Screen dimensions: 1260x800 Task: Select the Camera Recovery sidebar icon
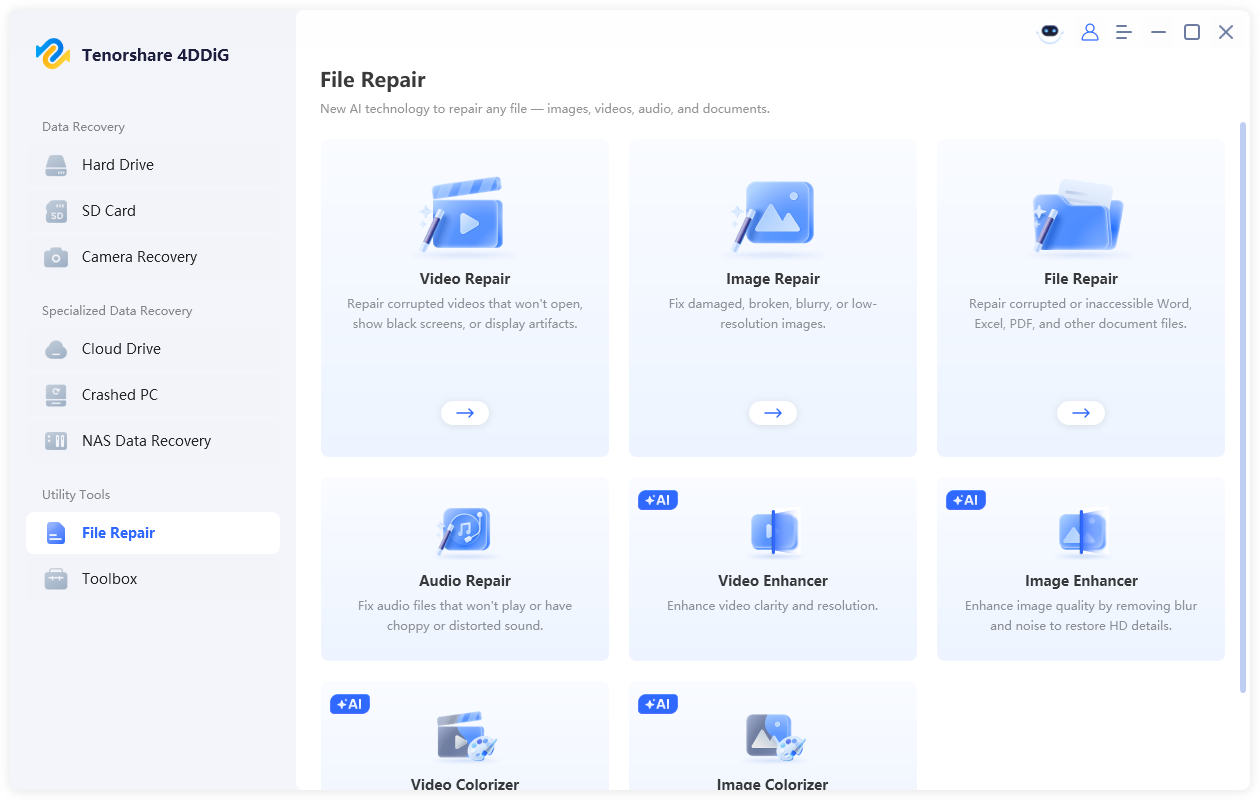[56, 257]
